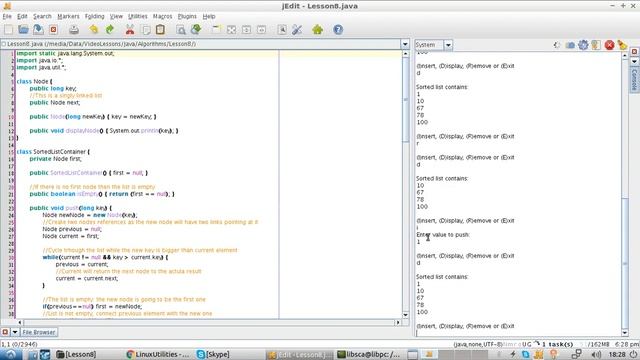Open the Help menu
This screenshot has width=640, height=360.
click(x=209, y=16)
